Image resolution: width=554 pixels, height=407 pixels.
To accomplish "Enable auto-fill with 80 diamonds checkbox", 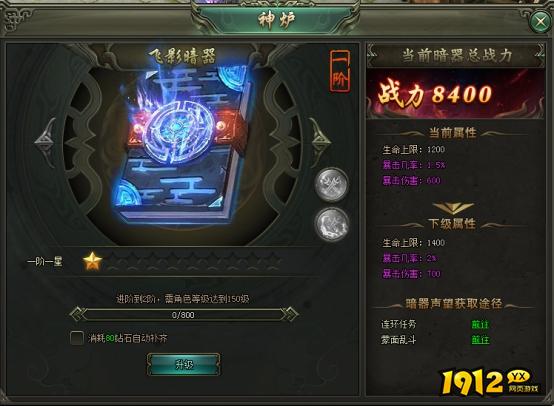I will coord(76,338).
